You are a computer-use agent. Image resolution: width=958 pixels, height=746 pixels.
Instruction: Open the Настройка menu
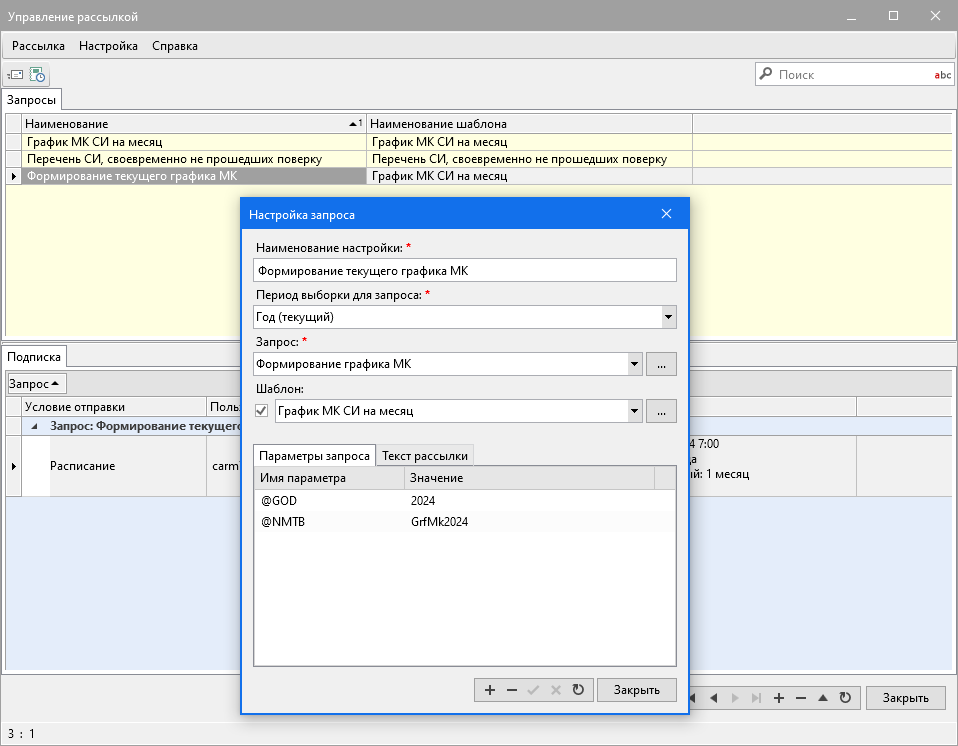(x=108, y=46)
